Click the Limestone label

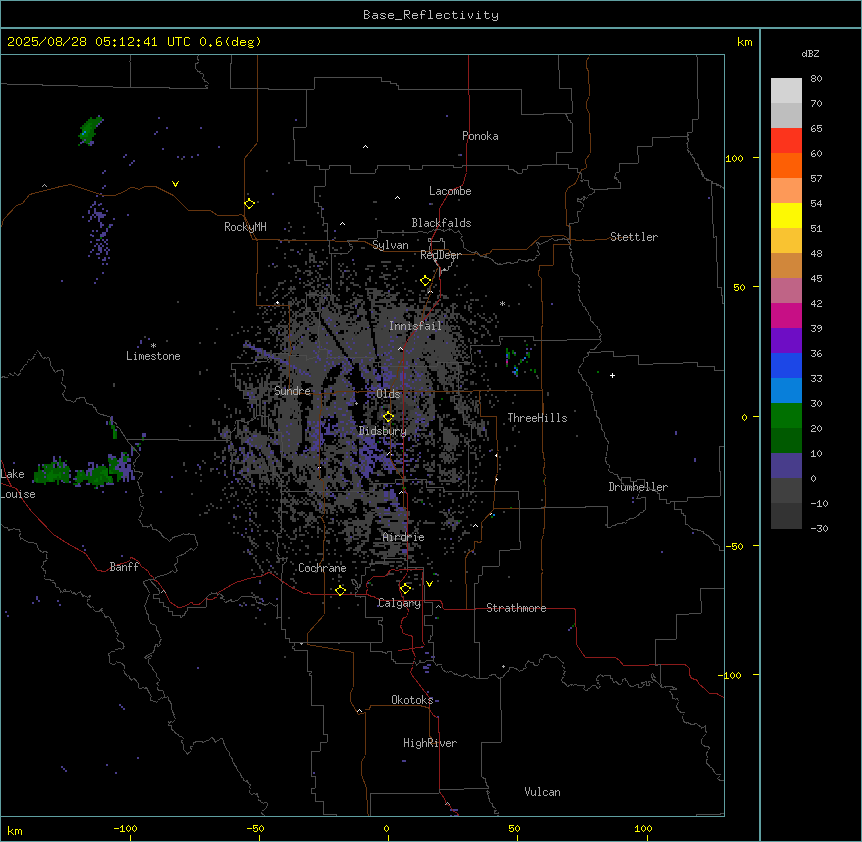[153, 356]
